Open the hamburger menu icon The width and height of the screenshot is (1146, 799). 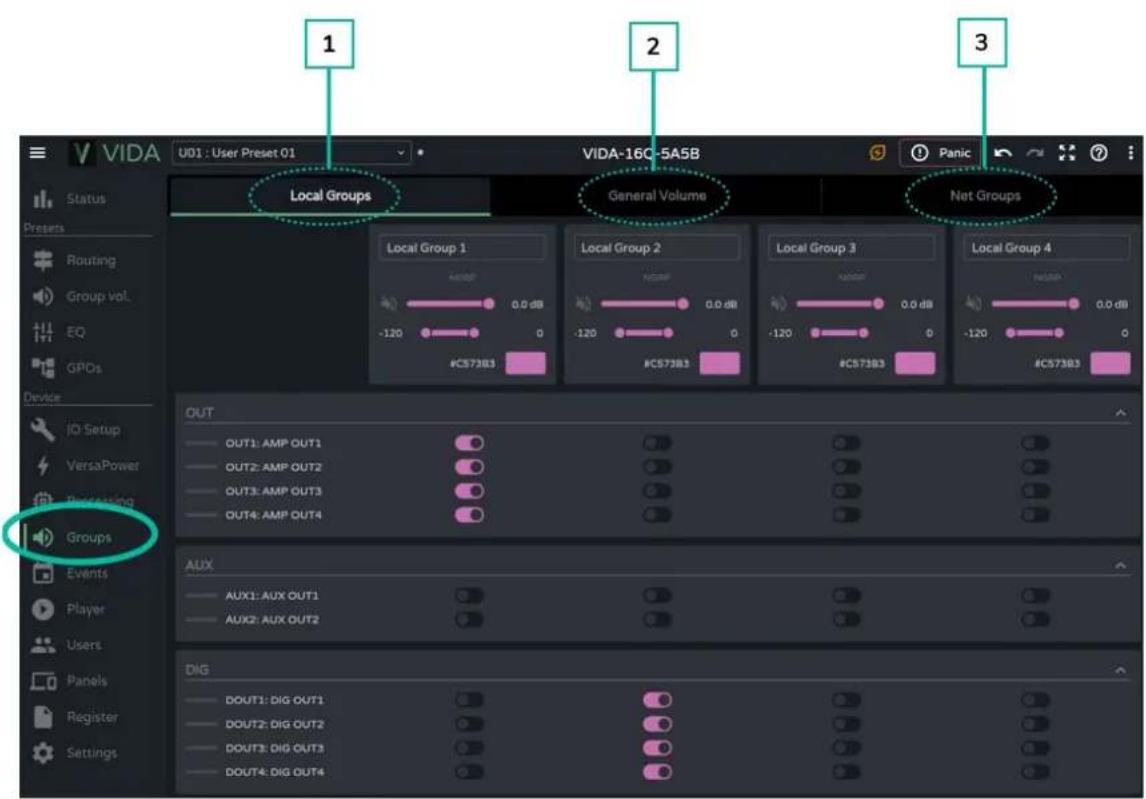[x=37, y=153]
